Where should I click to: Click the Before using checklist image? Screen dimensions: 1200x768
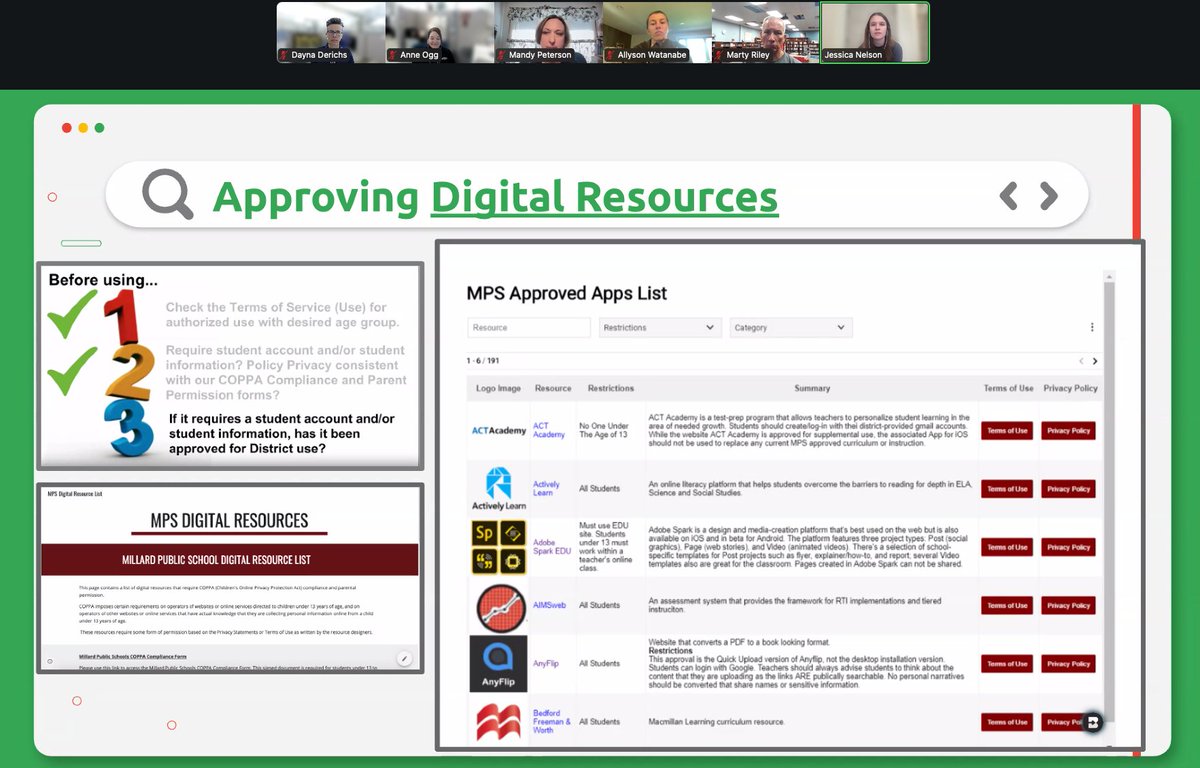(x=230, y=366)
